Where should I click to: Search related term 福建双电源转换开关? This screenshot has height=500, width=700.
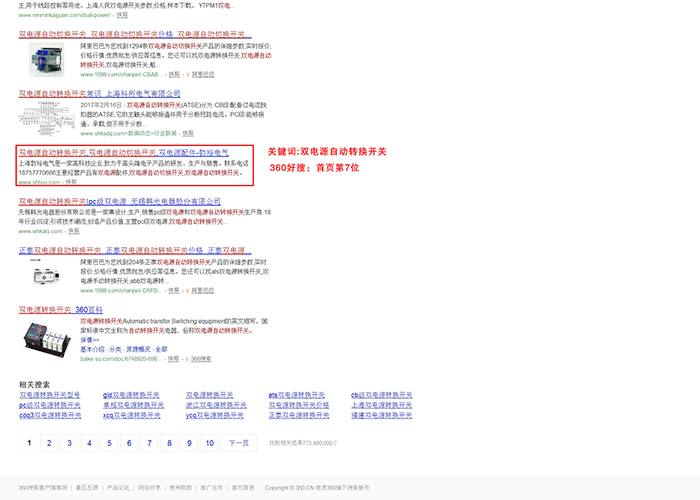click(x=382, y=416)
